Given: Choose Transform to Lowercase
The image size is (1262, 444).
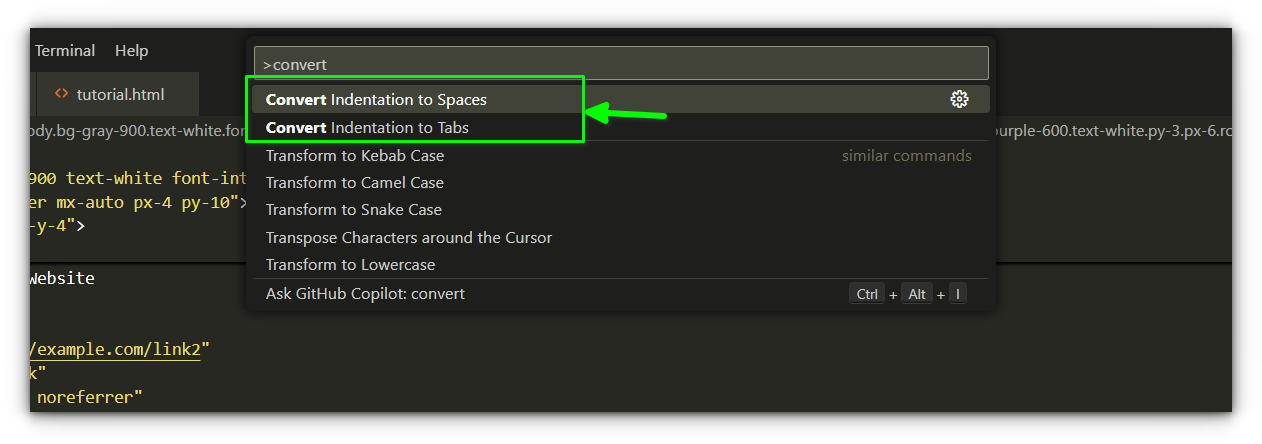Looking at the screenshot, I should pos(350,264).
